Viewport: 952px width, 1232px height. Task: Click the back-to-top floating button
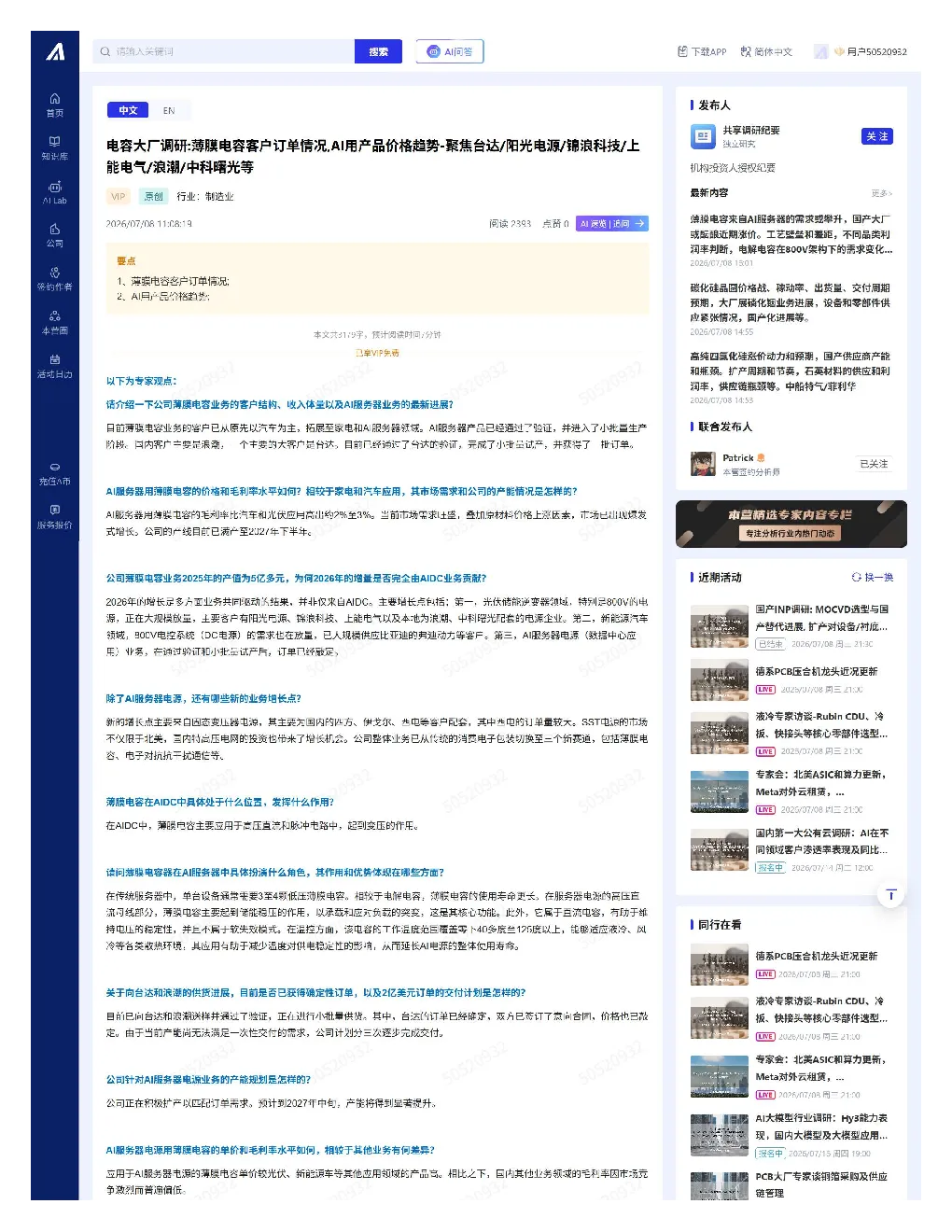click(x=890, y=895)
